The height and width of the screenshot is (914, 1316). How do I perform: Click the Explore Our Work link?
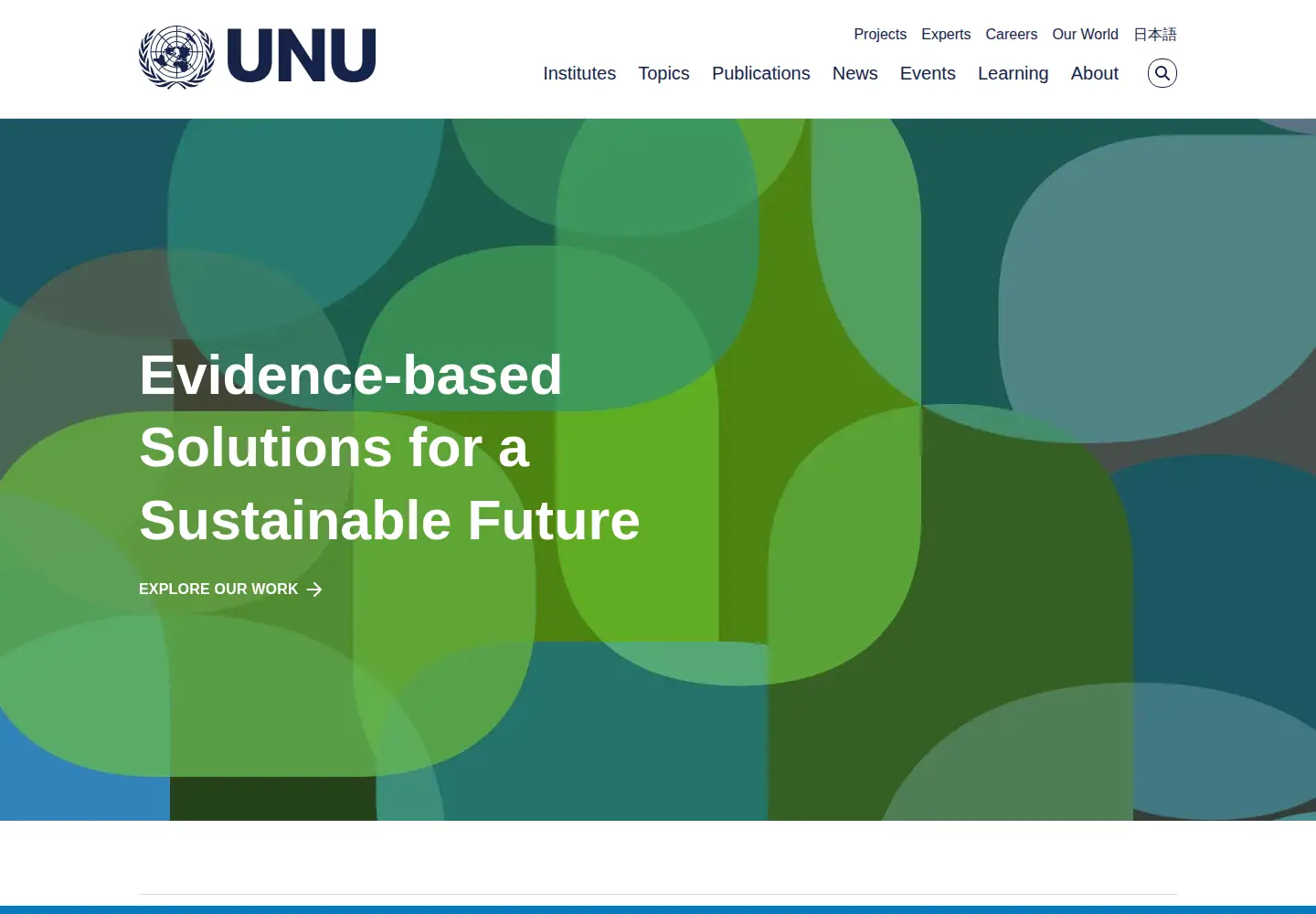[x=230, y=590]
